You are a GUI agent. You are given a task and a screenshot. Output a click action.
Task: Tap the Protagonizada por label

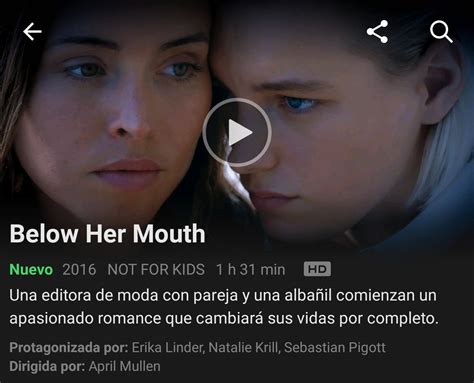point(69,348)
